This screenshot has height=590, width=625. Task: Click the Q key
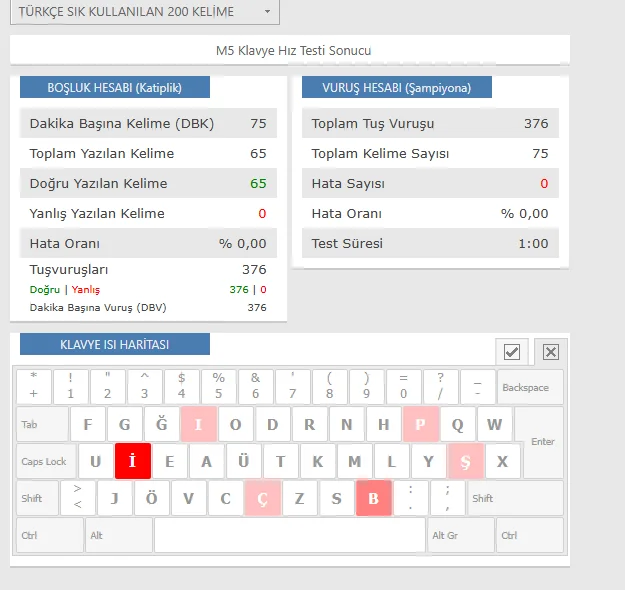(458, 424)
